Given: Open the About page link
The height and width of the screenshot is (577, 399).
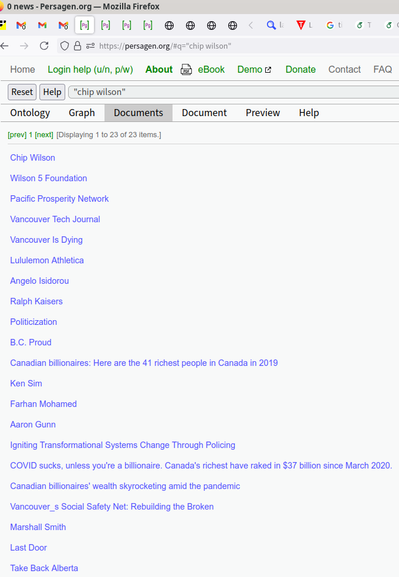Looking at the screenshot, I should [x=159, y=70].
